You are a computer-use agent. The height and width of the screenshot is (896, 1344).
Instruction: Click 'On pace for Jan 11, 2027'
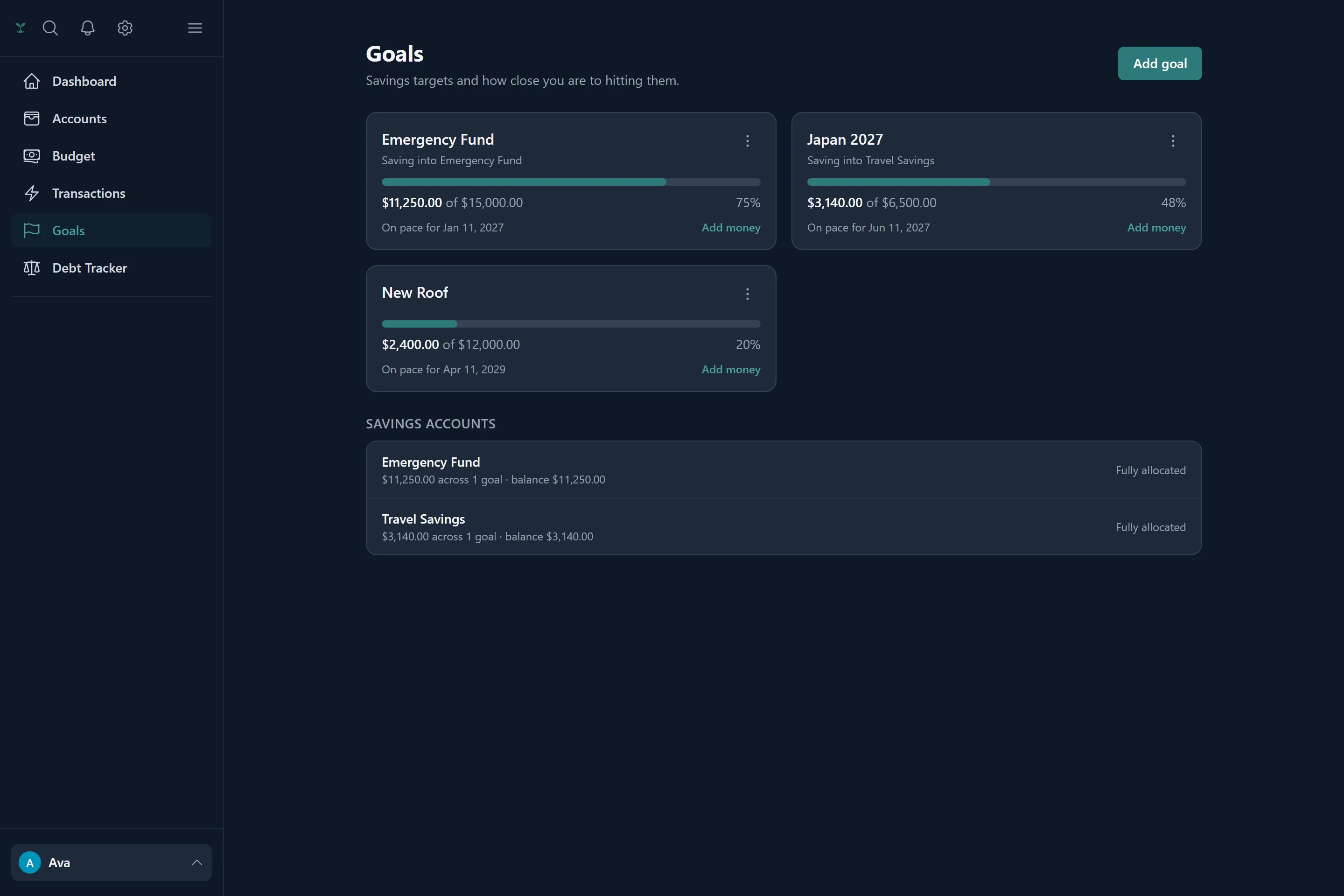tap(442, 227)
